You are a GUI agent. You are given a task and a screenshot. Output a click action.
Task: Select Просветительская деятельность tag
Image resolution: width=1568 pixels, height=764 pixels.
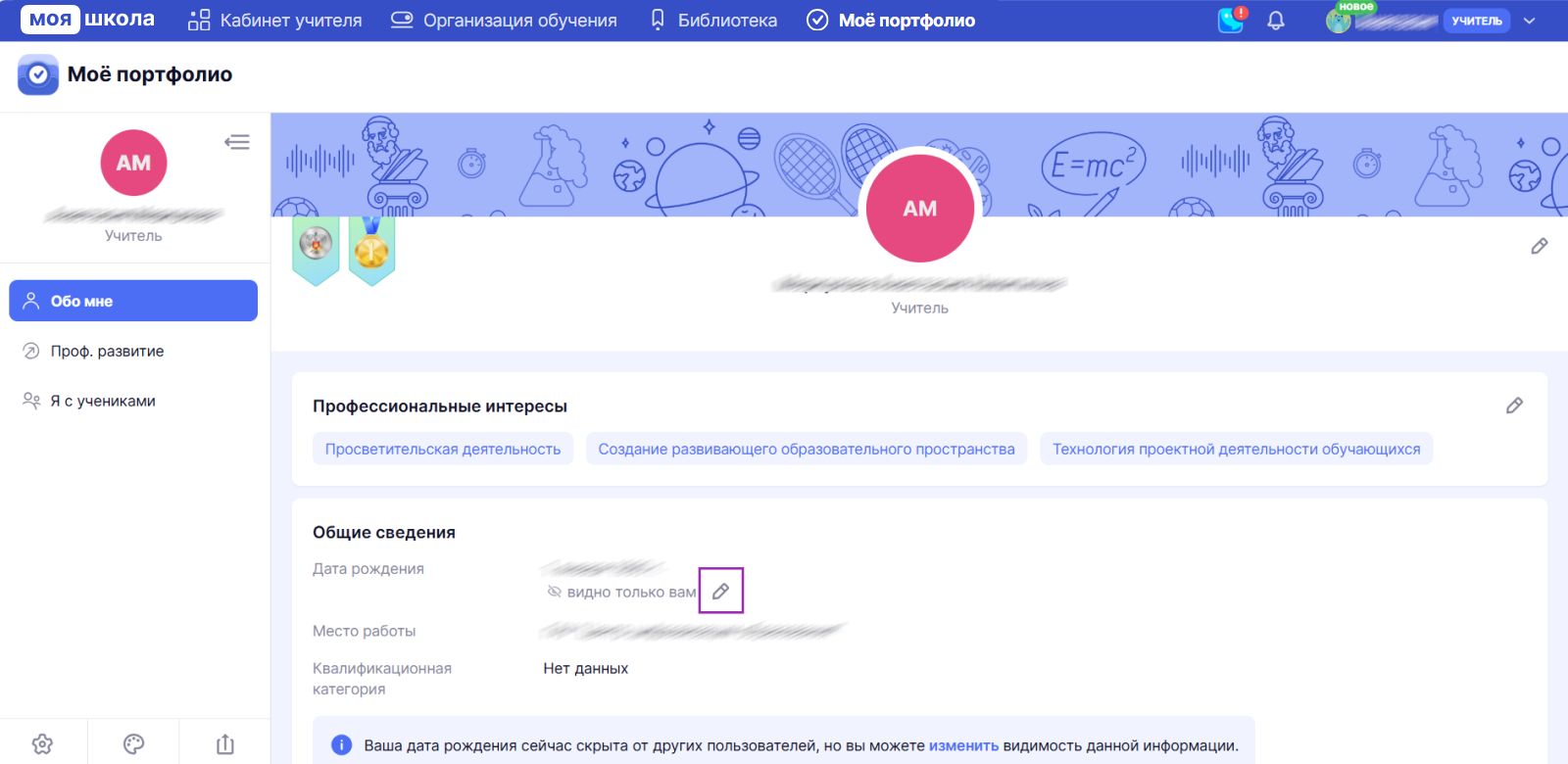pos(443,450)
